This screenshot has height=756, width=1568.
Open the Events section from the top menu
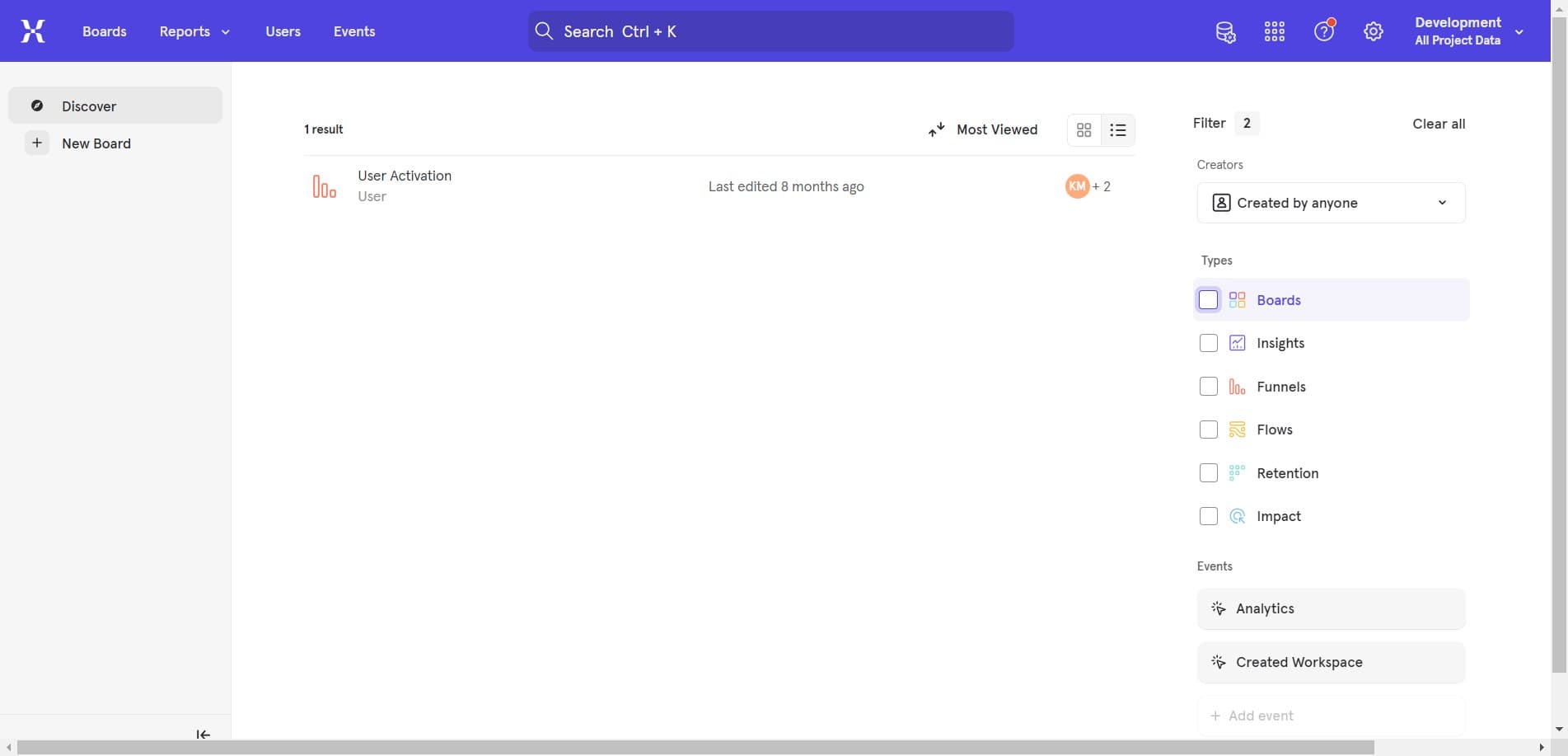353,31
